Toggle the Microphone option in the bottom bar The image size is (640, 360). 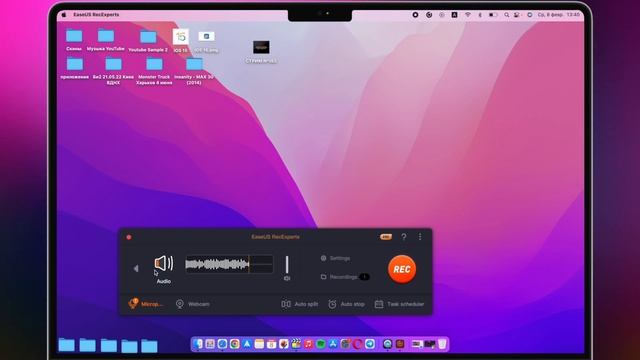click(x=145, y=304)
